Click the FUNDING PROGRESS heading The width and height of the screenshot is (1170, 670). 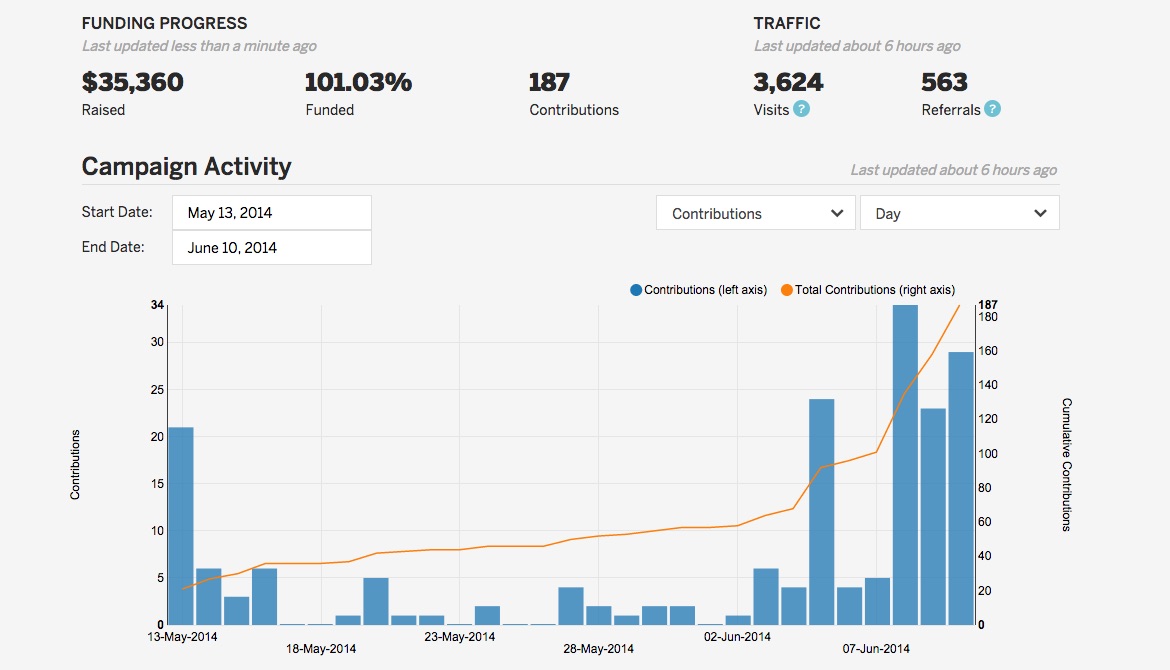[x=164, y=23]
